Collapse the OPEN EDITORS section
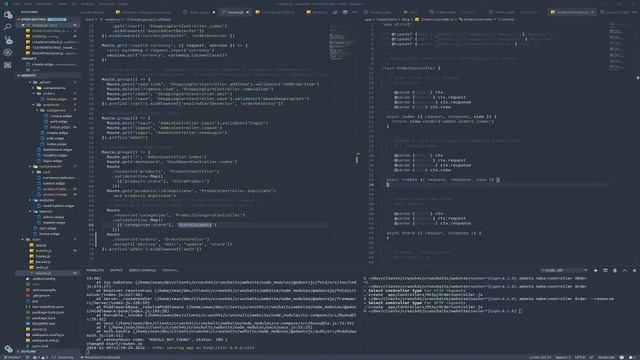Viewport: 640px width, 360px height. pyautogui.click(x=48, y=19)
